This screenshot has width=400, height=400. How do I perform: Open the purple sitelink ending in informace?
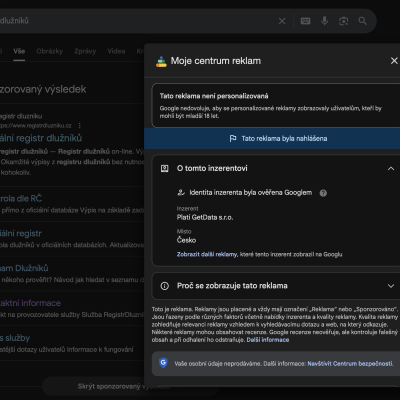click(x=30, y=303)
